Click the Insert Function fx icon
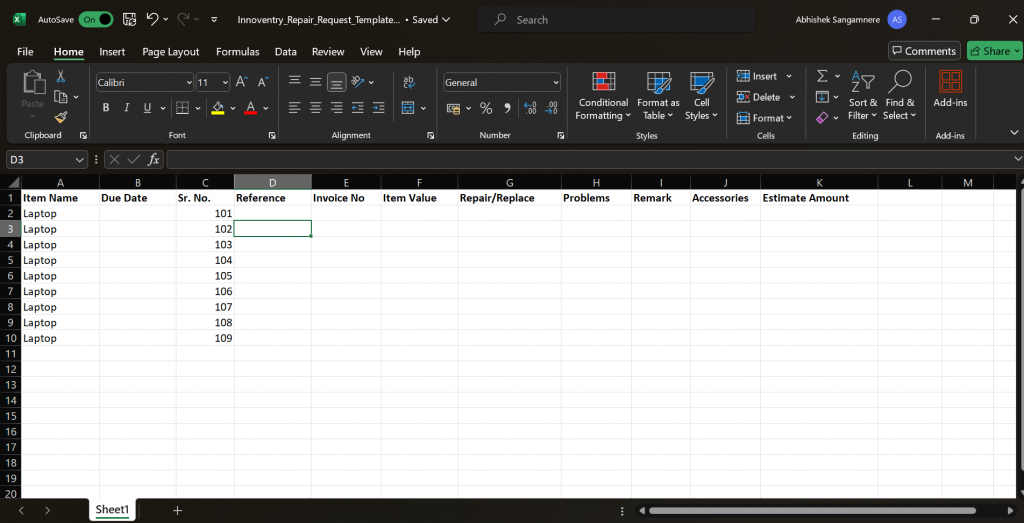 pos(153,159)
